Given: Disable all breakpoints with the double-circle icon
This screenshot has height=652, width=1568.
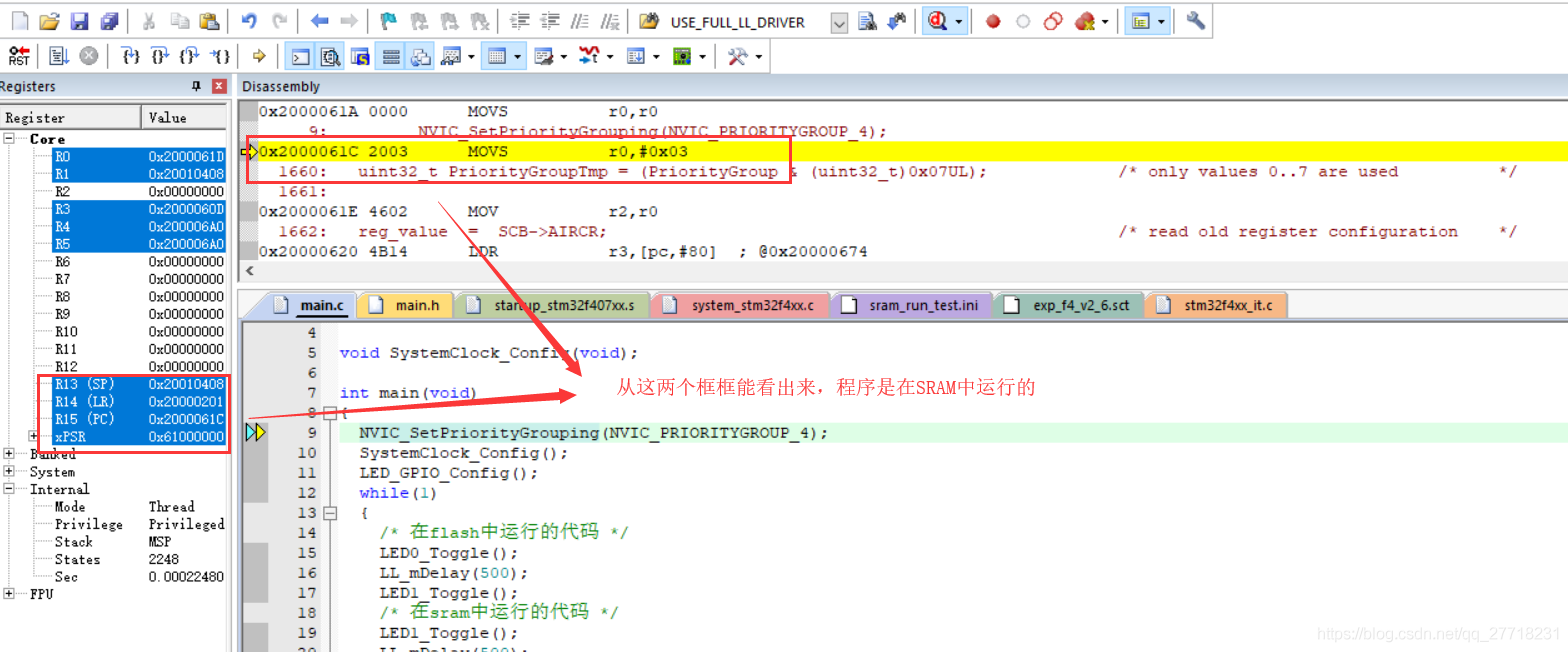Looking at the screenshot, I should coord(1053,21).
